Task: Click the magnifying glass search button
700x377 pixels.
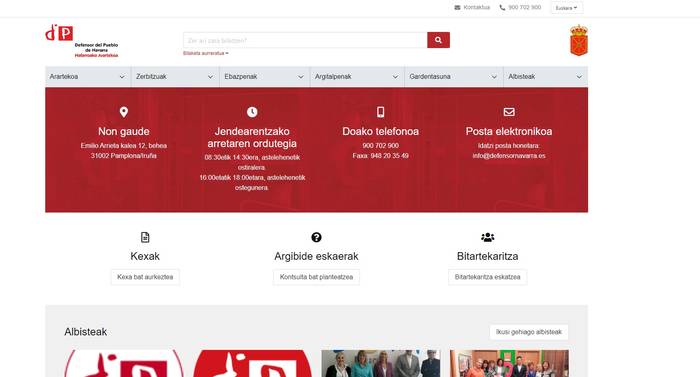Action: click(x=438, y=40)
